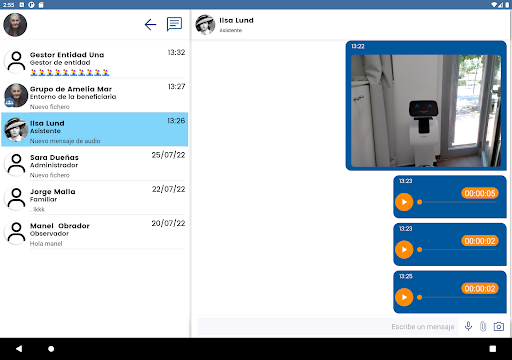This screenshot has height=360, width=512.
Task: Open new message compose icon
Action: [174, 24]
